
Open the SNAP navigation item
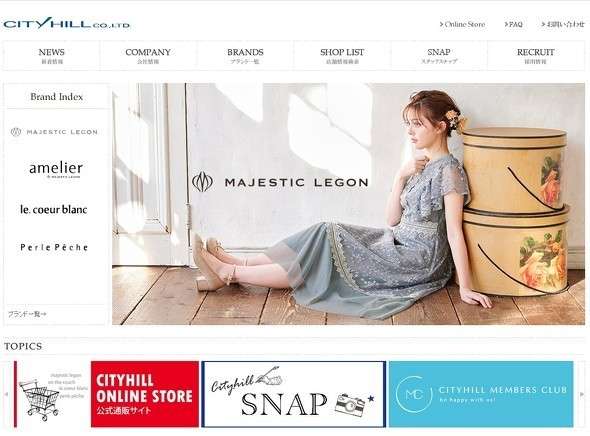(439, 56)
